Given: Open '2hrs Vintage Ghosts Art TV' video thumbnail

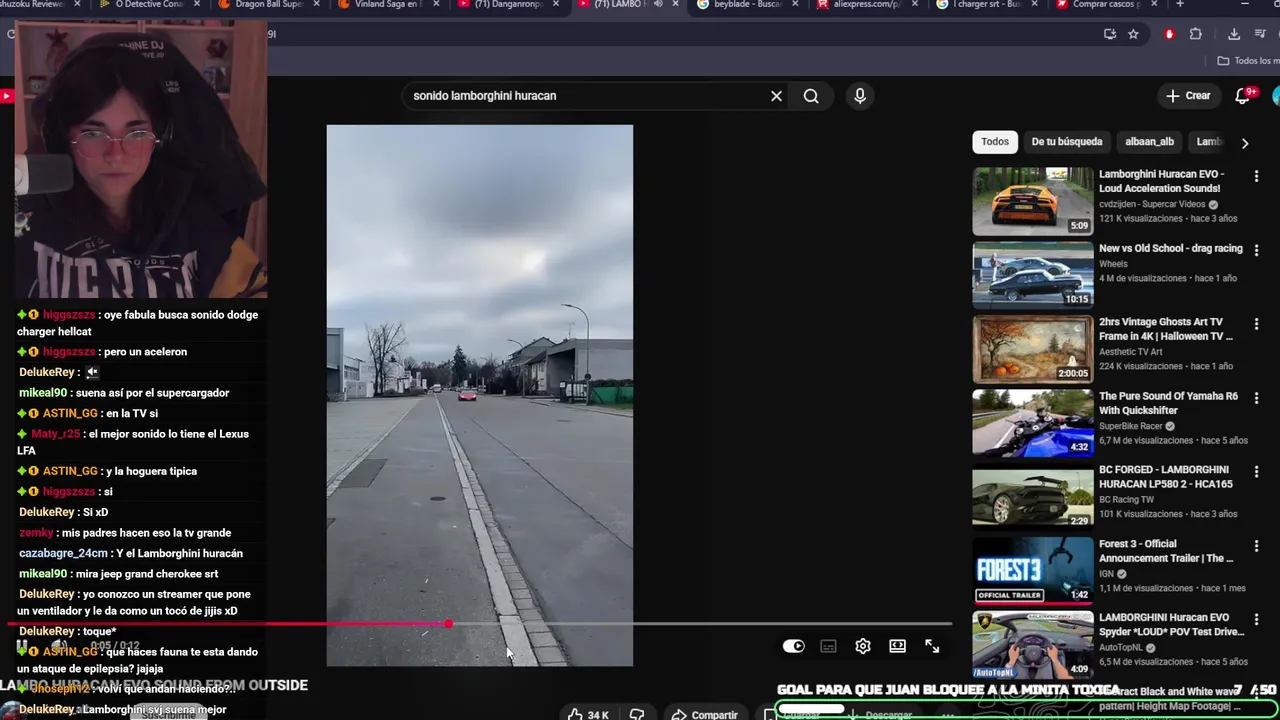Looking at the screenshot, I should point(1033,349).
